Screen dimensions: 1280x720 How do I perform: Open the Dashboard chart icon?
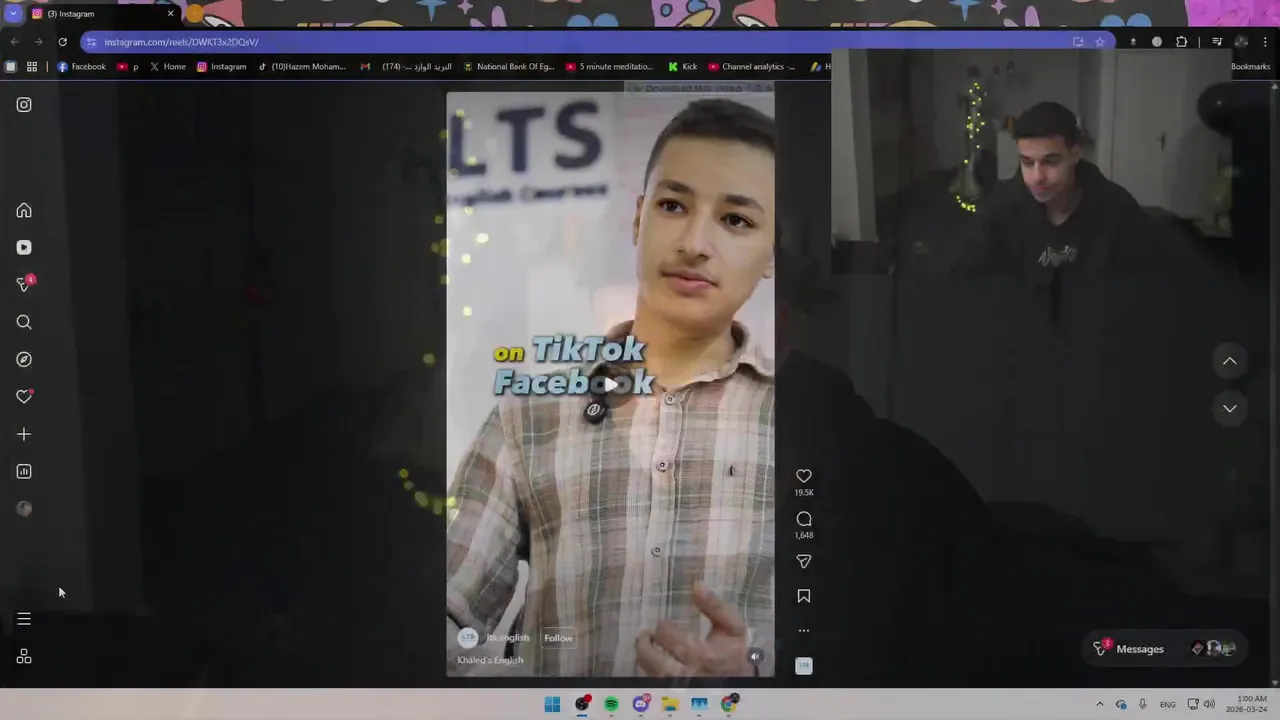24,471
